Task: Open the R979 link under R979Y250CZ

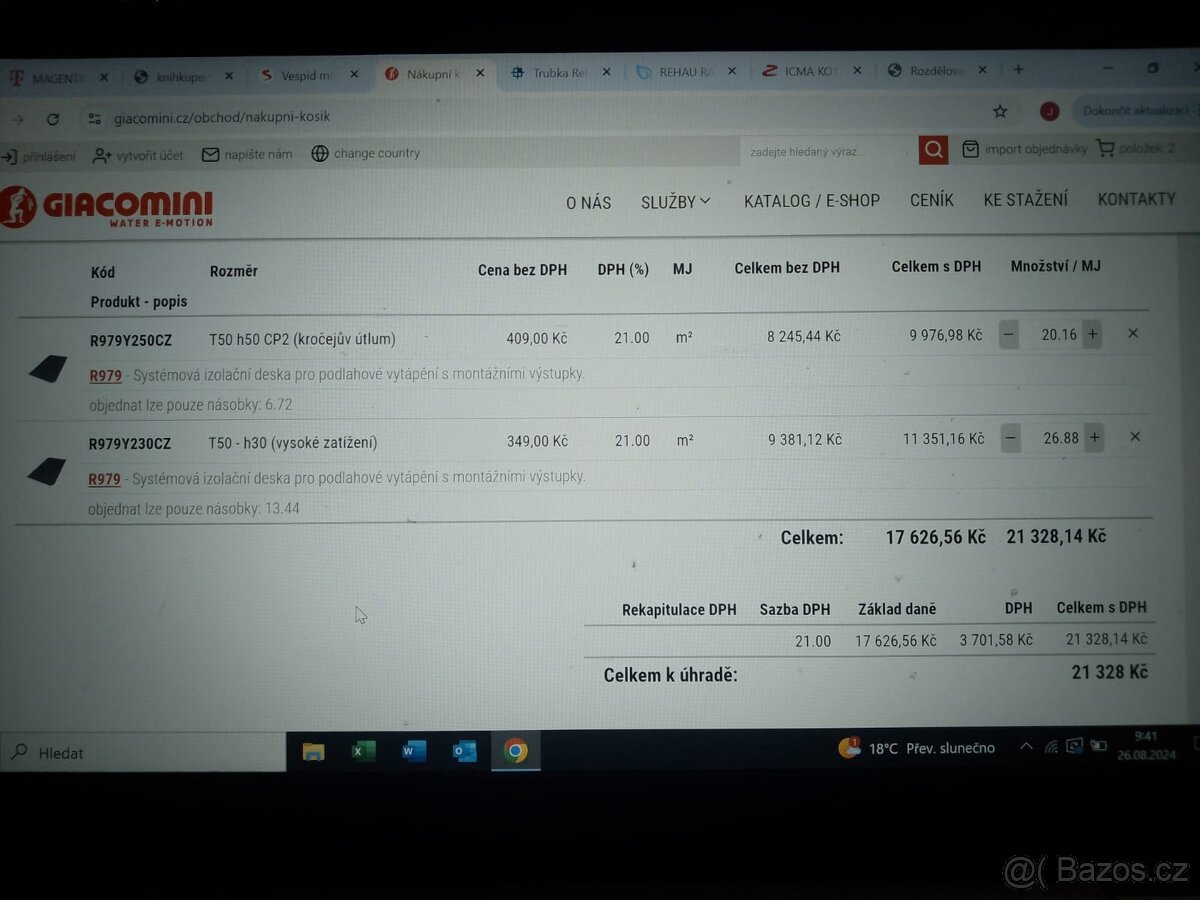Action: pos(105,375)
